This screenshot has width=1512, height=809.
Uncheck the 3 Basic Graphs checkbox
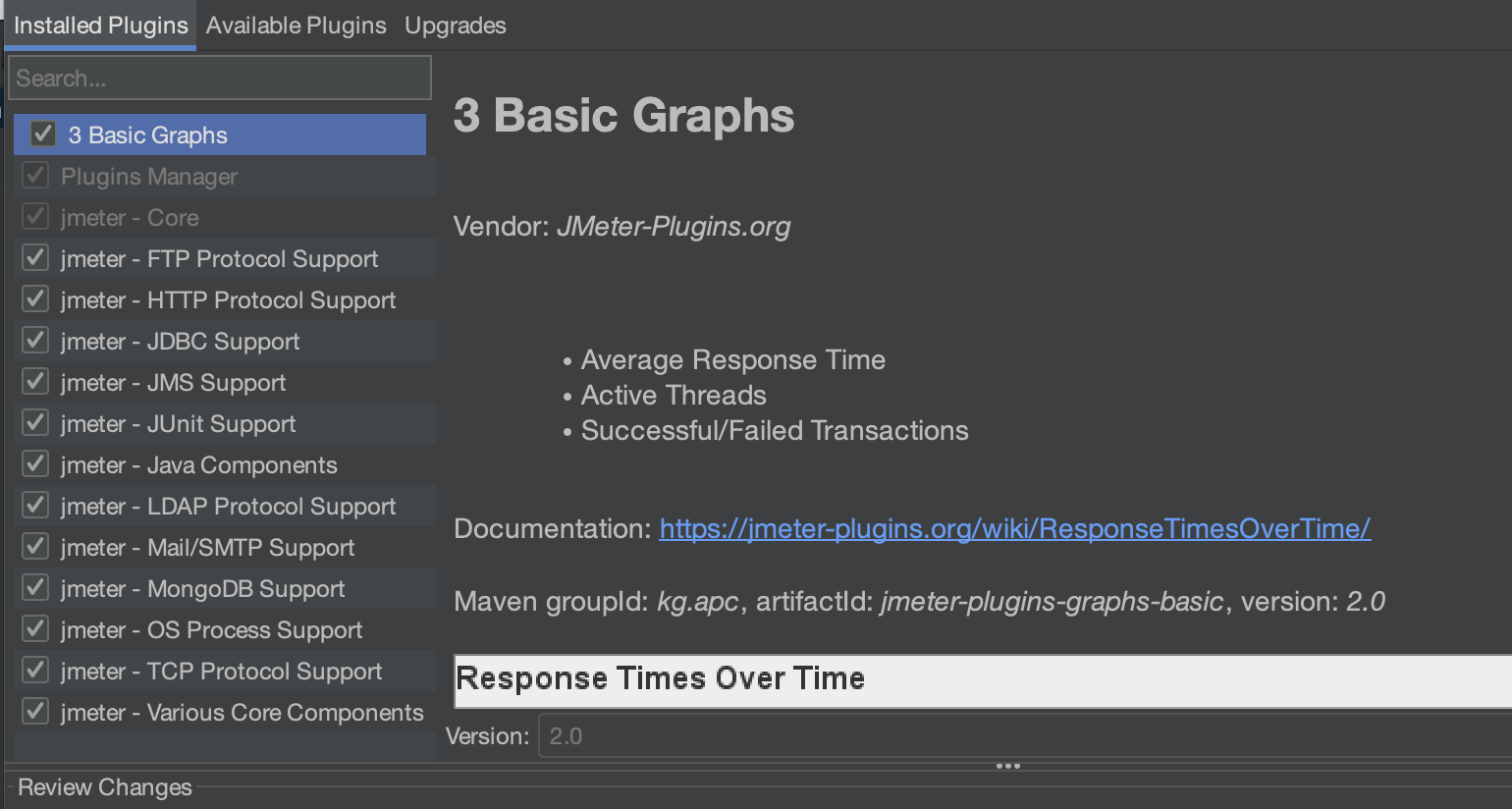click(43, 134)
